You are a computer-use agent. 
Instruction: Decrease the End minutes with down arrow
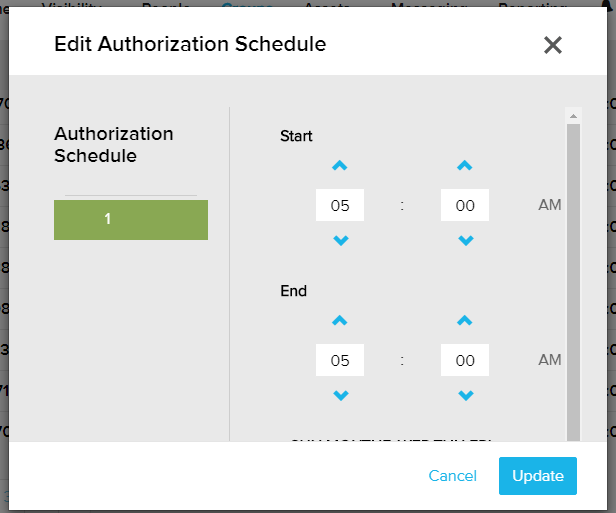point(464,396)
